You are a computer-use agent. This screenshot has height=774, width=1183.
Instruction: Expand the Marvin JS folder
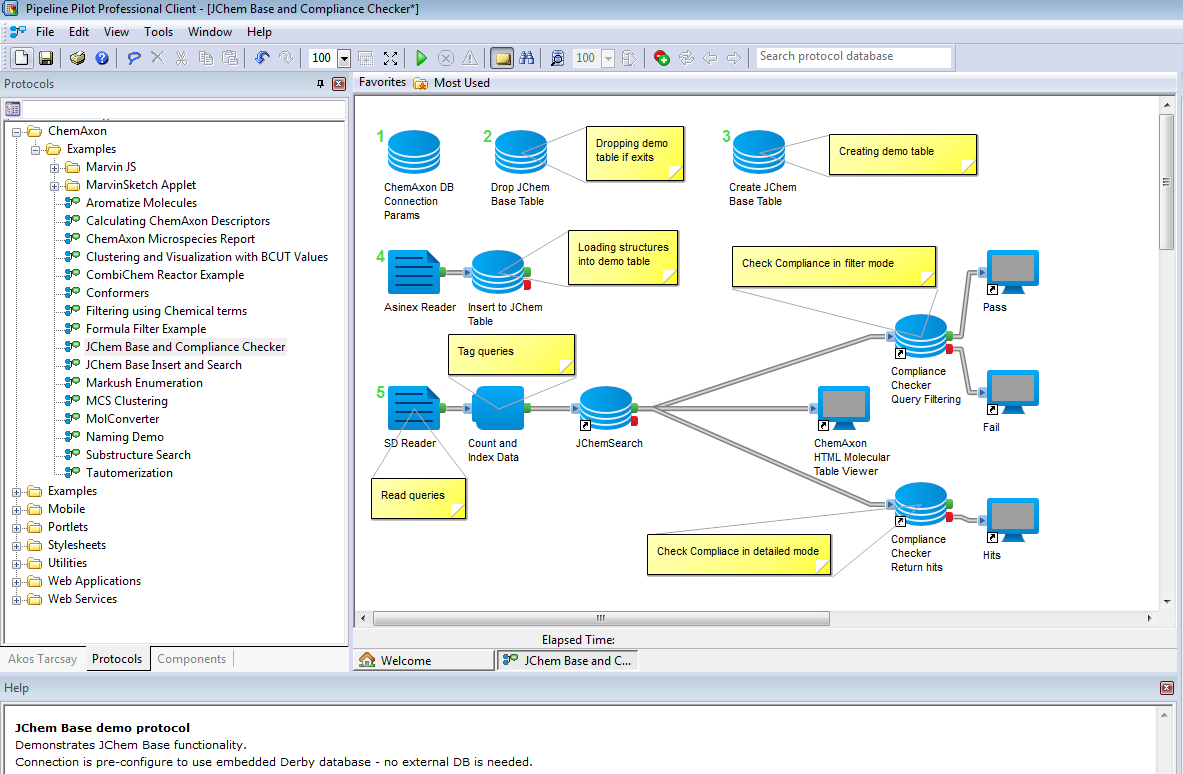coord(54,167)
